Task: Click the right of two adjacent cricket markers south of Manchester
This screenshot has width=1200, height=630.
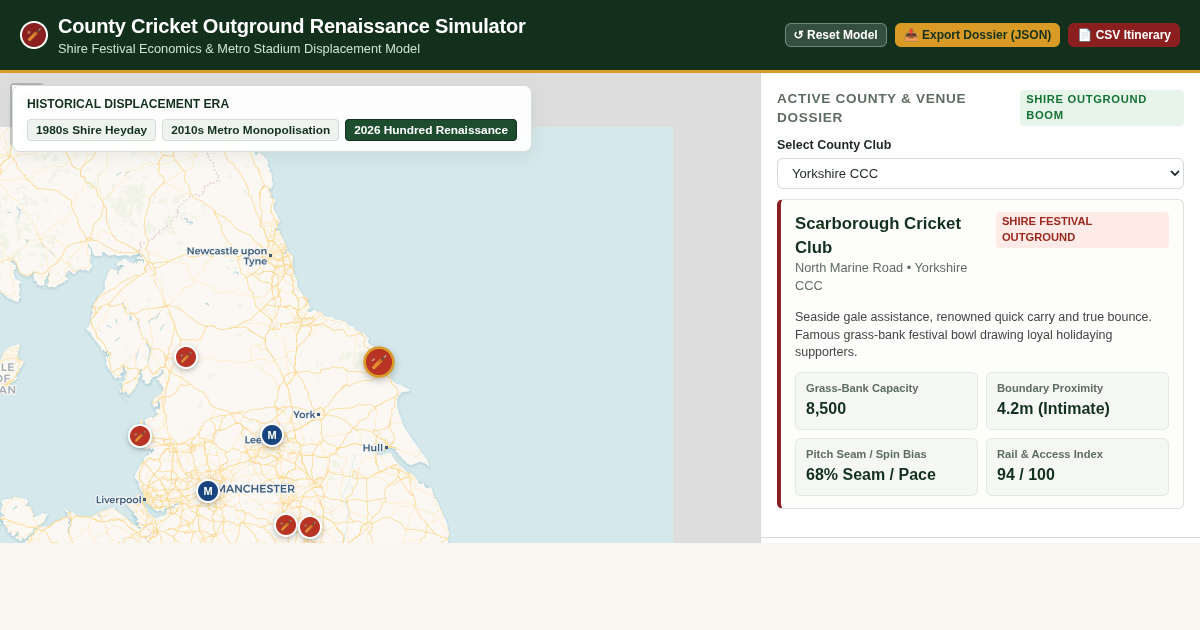Action: point(310,527)
